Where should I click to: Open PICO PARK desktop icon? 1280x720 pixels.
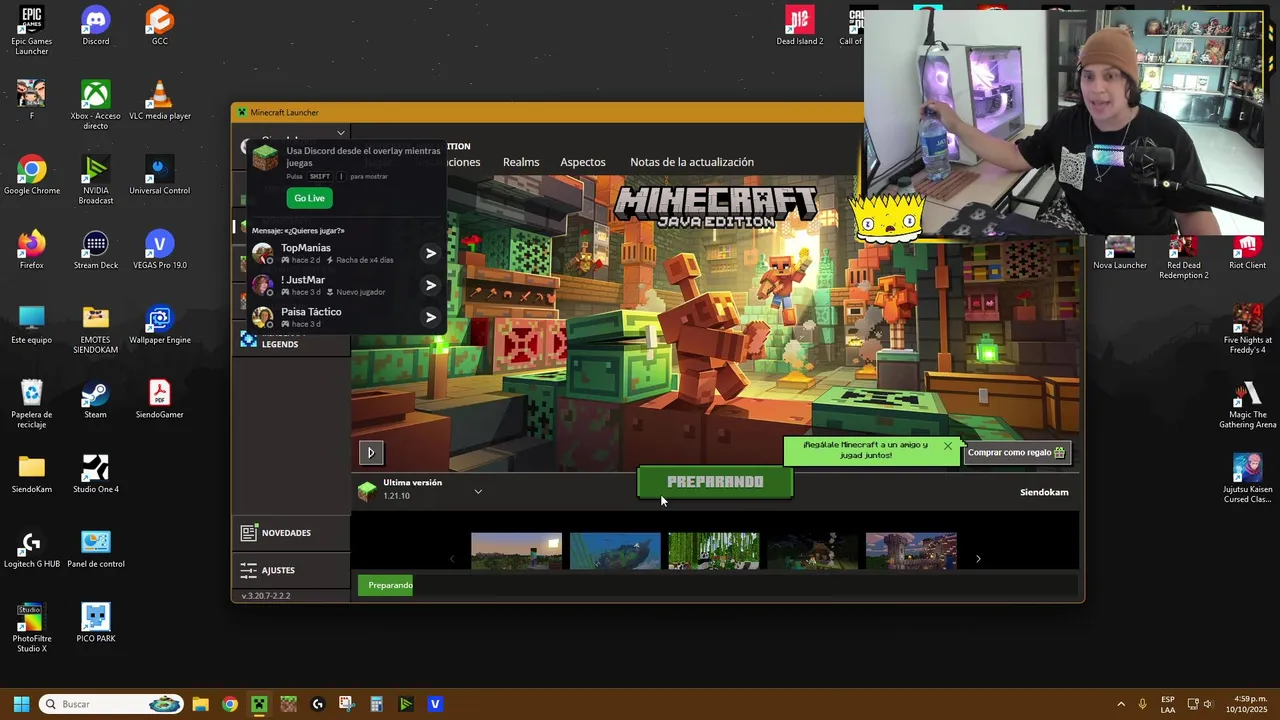[95, 623]
